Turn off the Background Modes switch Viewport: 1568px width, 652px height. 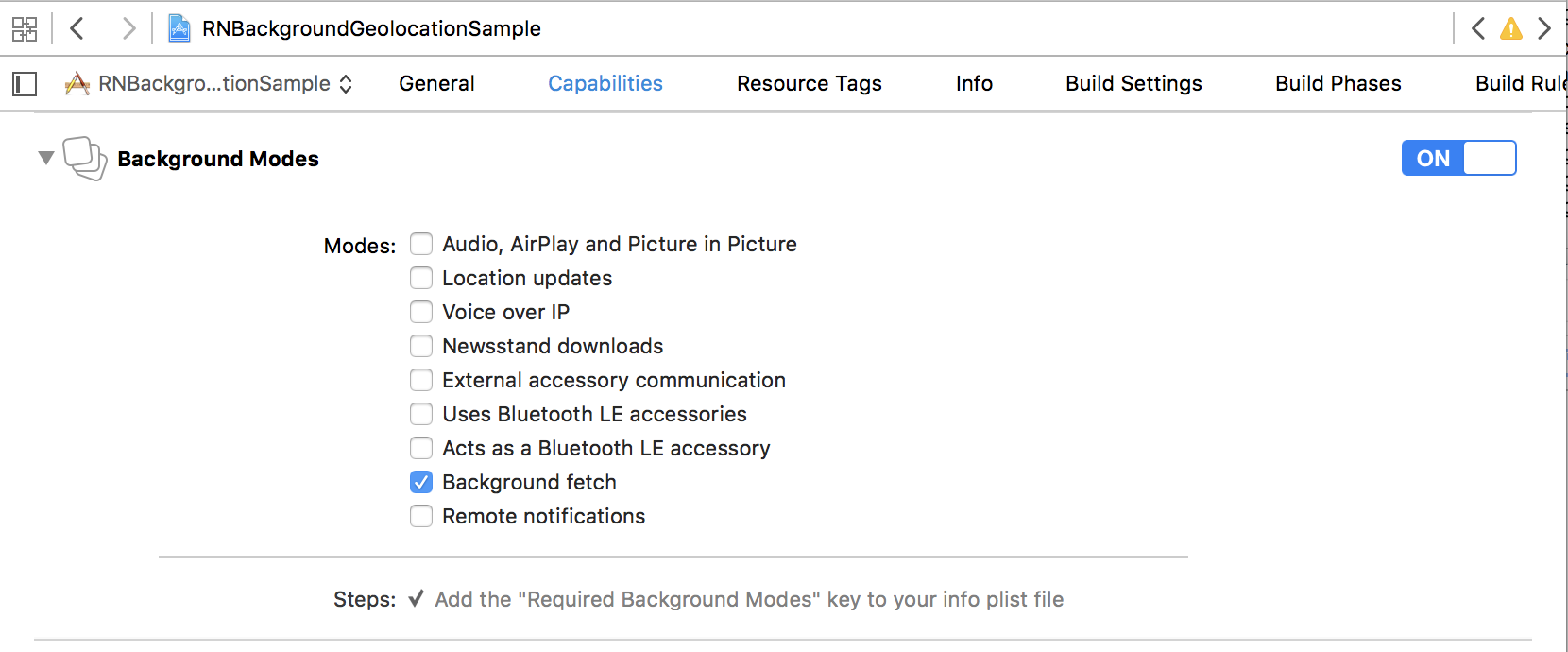tap(1458, 158)
